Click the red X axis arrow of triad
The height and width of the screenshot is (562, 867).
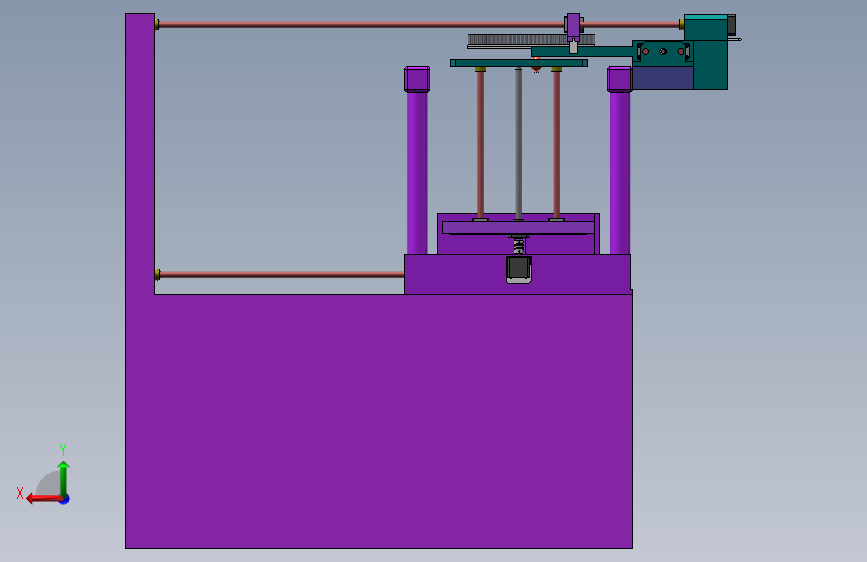point(43,499)
